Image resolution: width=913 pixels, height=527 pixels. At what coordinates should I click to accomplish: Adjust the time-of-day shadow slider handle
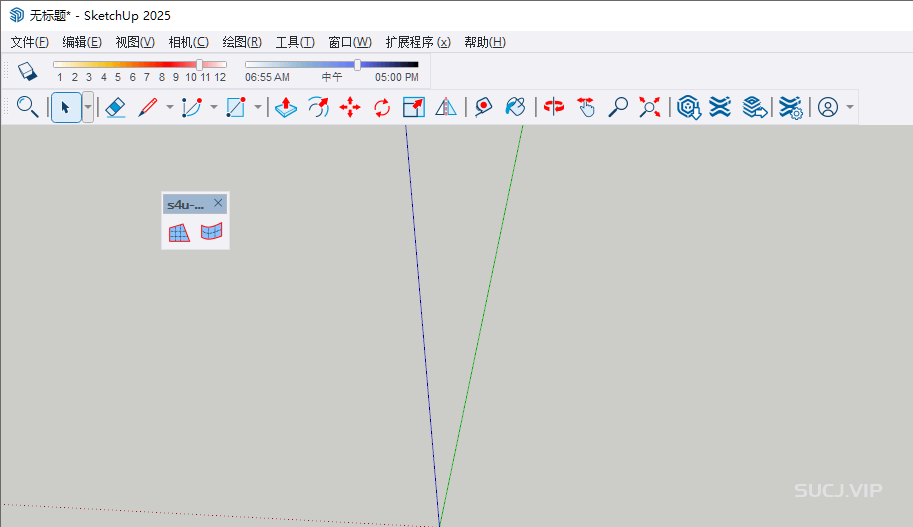pos(358,65)
